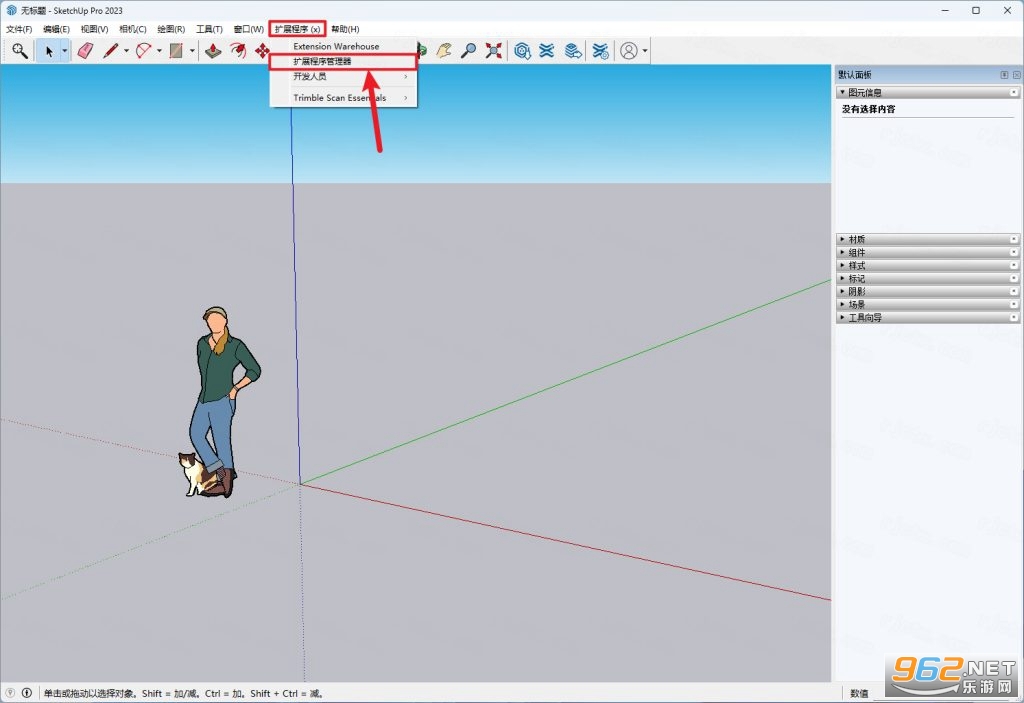This screenshot has height=703, width=1024.
Task: Select the Arc drawing tool
Action: pos(143,50)
